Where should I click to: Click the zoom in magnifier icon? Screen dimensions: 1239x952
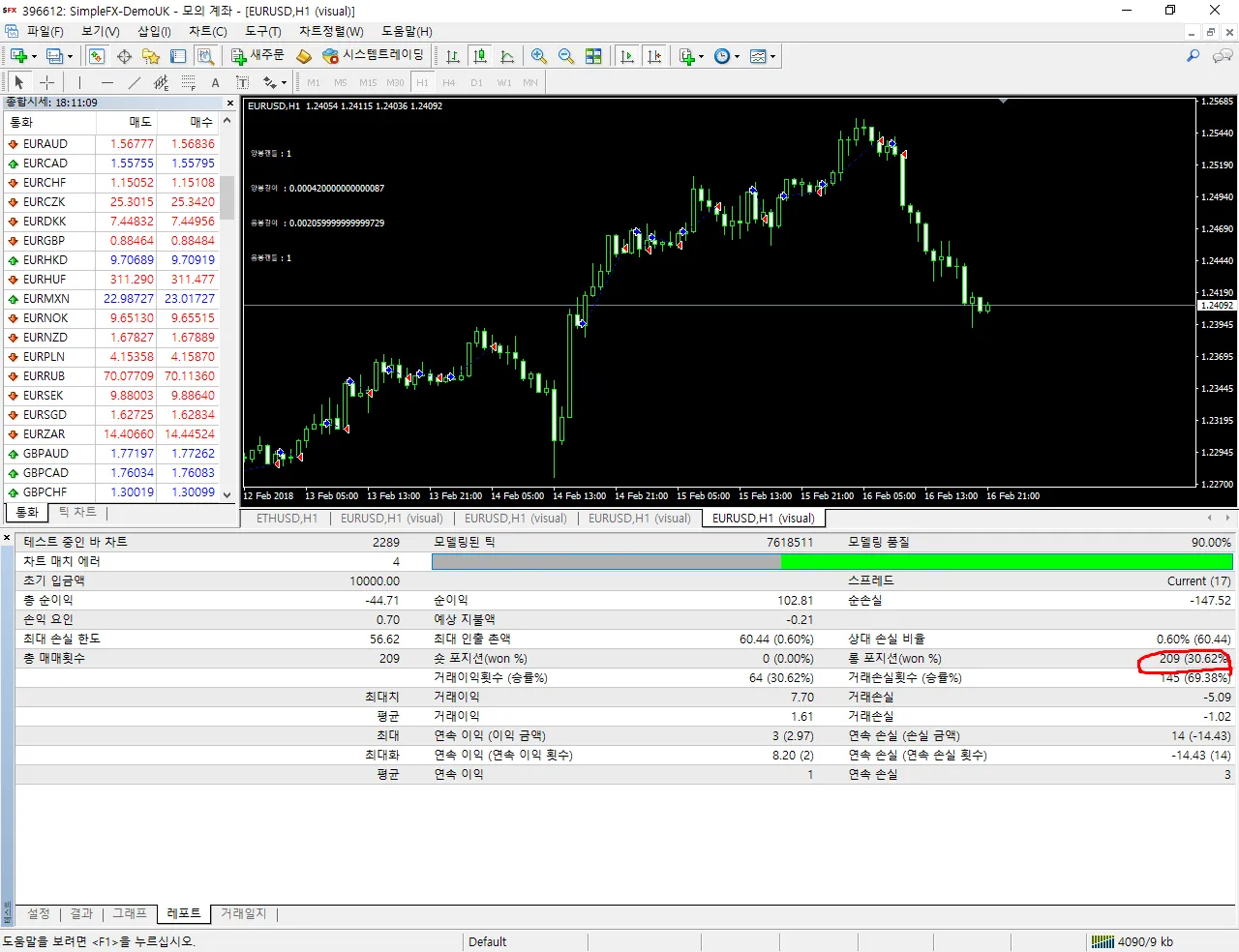click(539, 56)
